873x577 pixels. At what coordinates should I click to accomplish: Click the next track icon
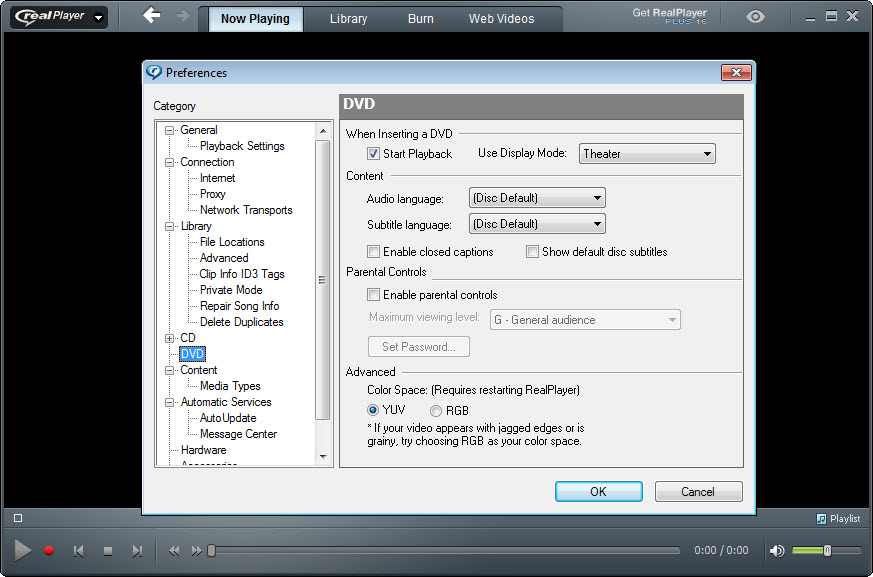[137, 551]
